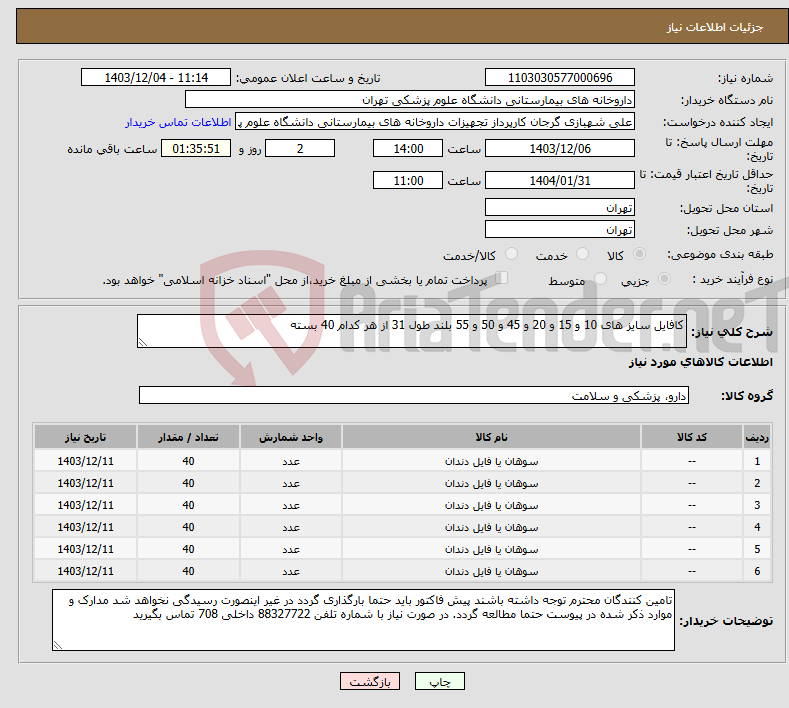
Task: Click the چاپ print button
Action: point(440,681)
